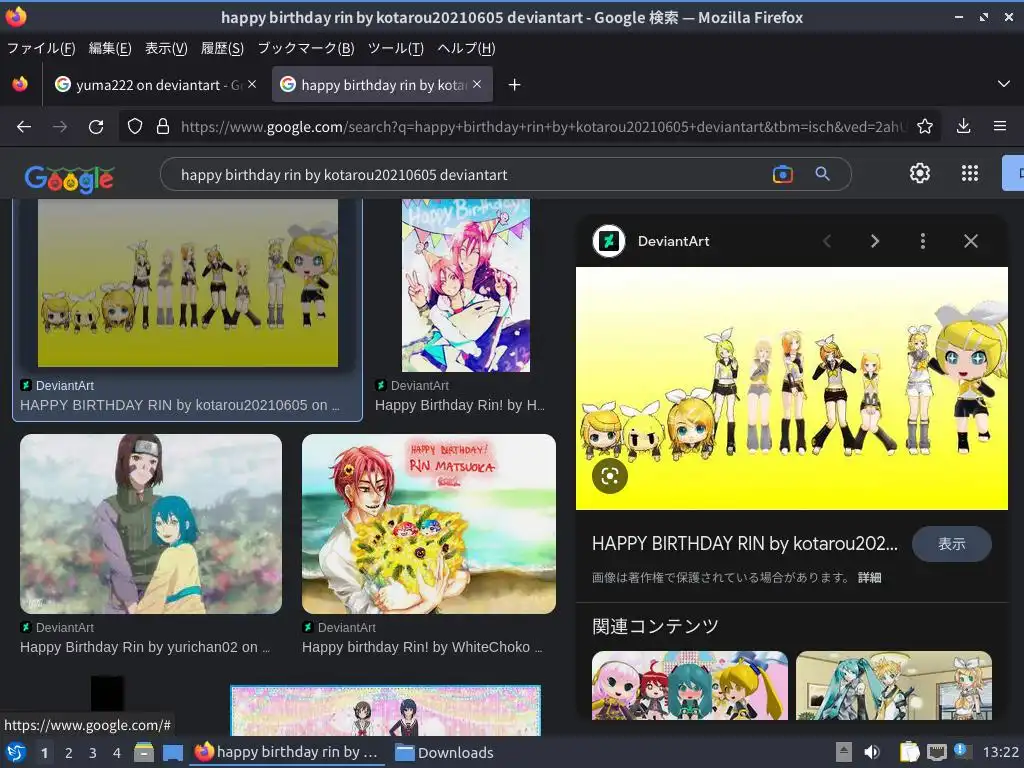Image resolution: width=1024 pixels, height=768 pixels.
Task: Focus the Firefox URL address bar
Action: coord(543,127)
